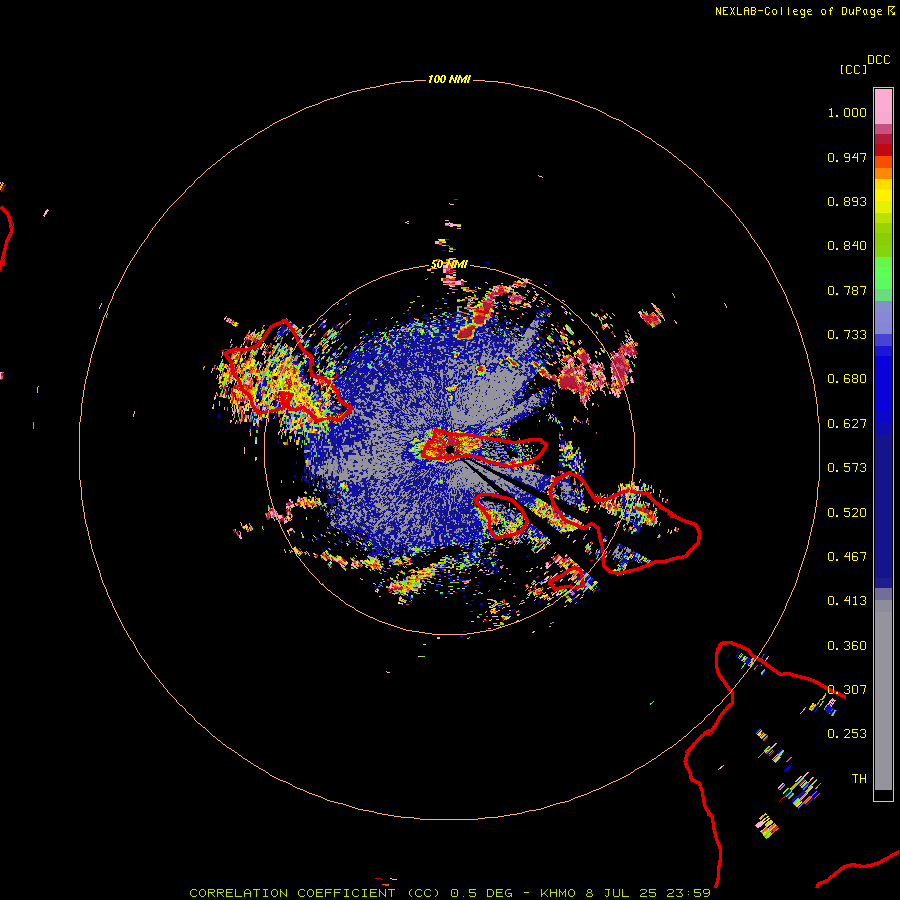
Task: Click the 0.307 value on the color scale
Action: [847, 690]
